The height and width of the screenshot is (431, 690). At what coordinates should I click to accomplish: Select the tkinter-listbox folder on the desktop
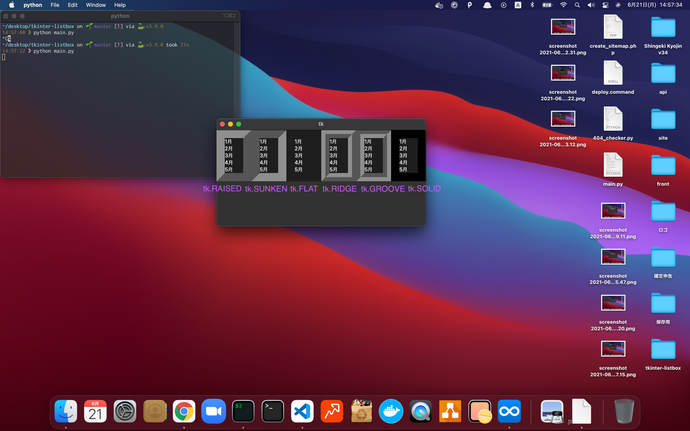(663, 350)
